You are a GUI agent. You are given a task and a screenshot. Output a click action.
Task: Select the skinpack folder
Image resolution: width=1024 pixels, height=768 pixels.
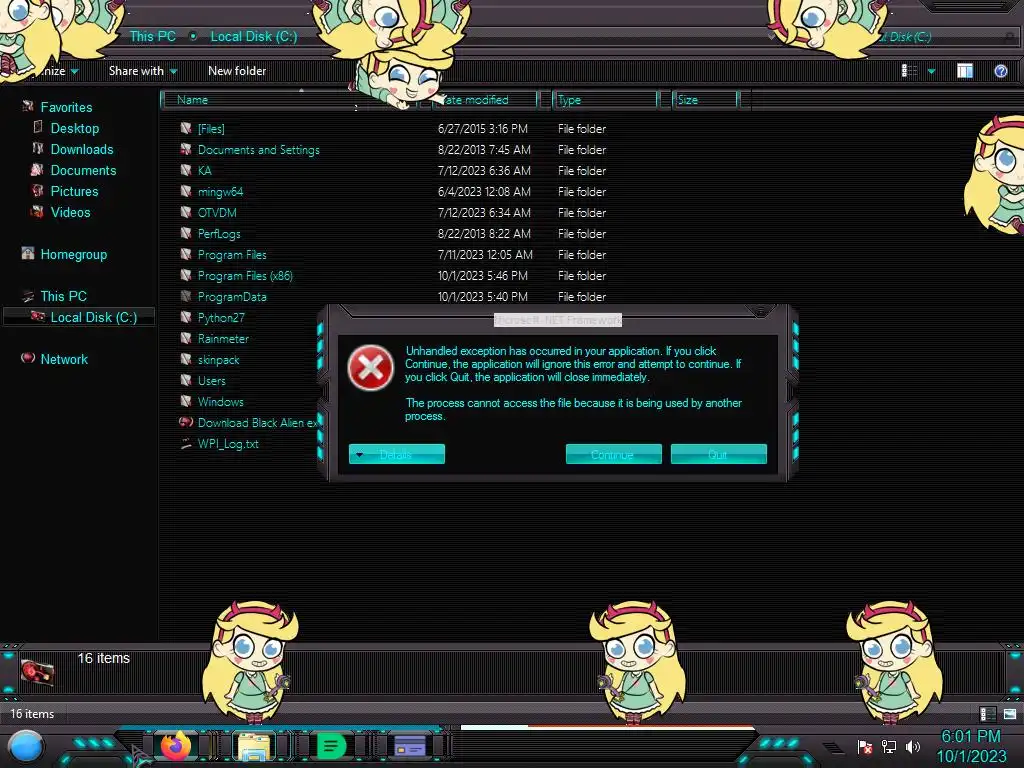tap(218, 360)
